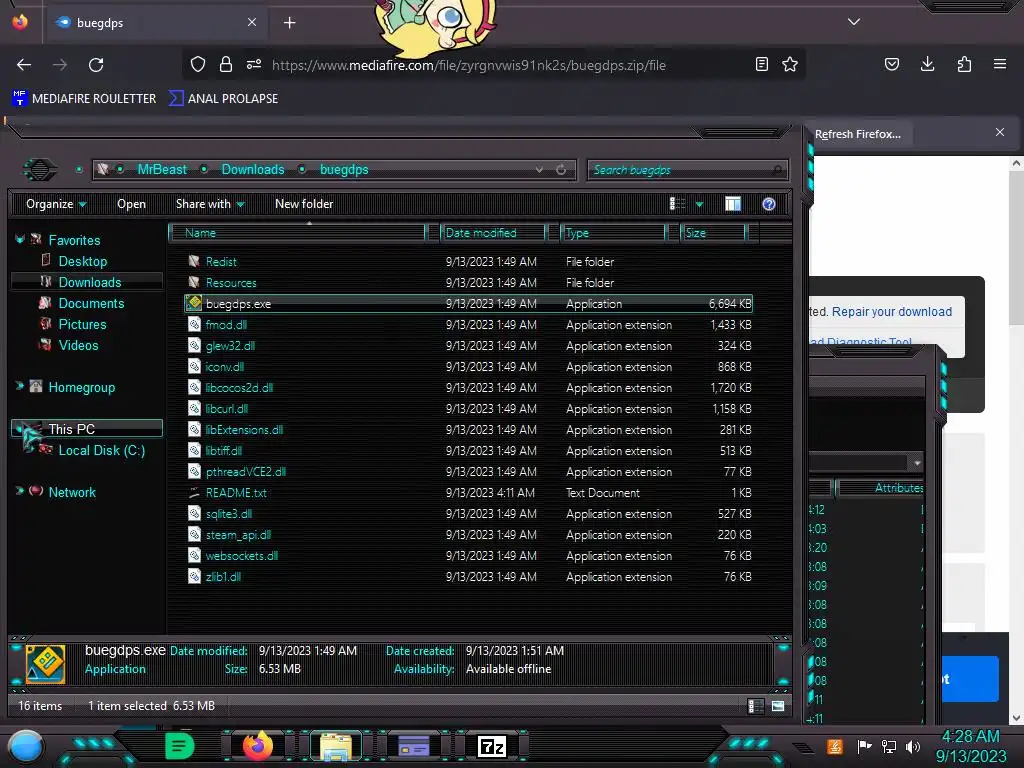Switch to large icons view in status bar
The height and width of the screenshot is (768, 1024).
point(778,706)
